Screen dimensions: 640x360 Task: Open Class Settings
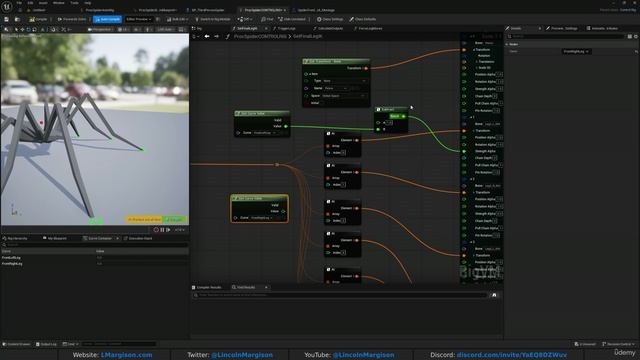tap(330, 19)
